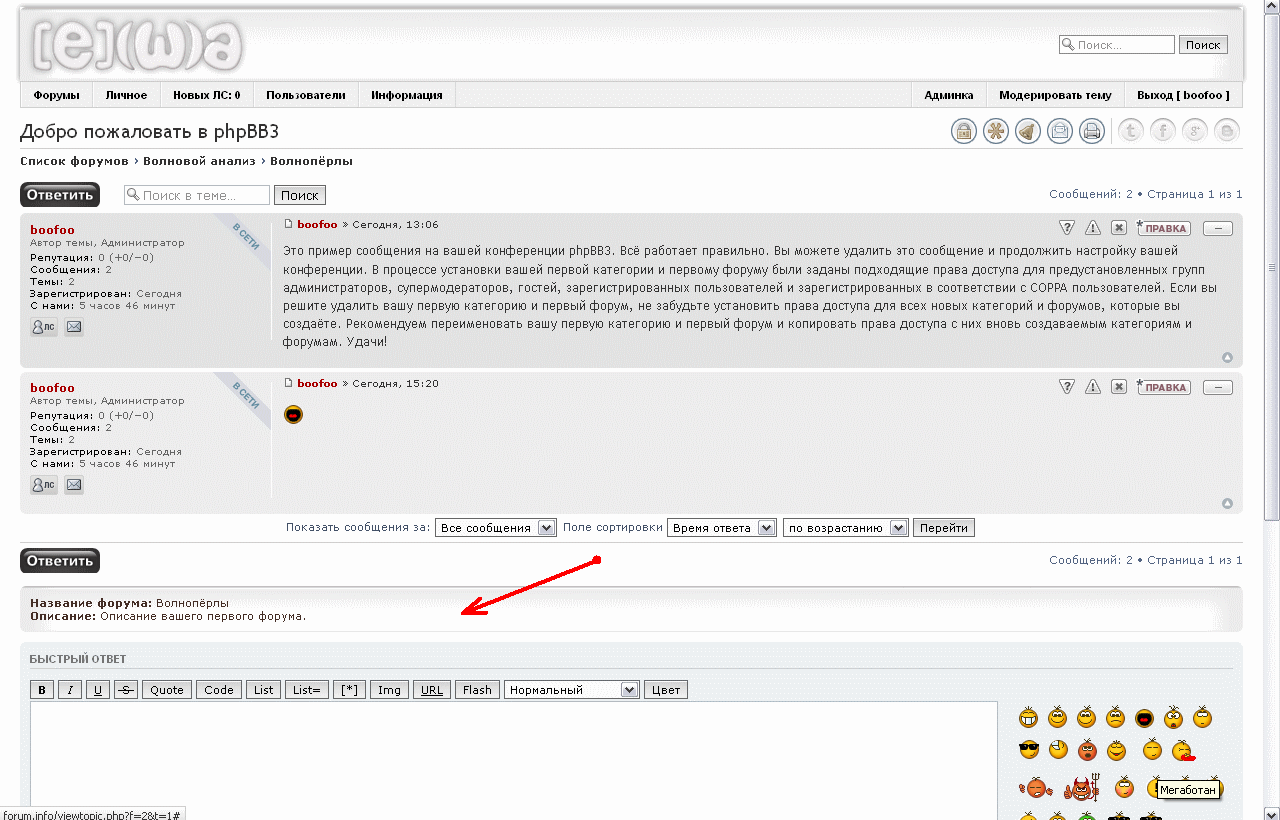
Task: Click the report warning triangle on first post
Action: tap(1093, 228)
